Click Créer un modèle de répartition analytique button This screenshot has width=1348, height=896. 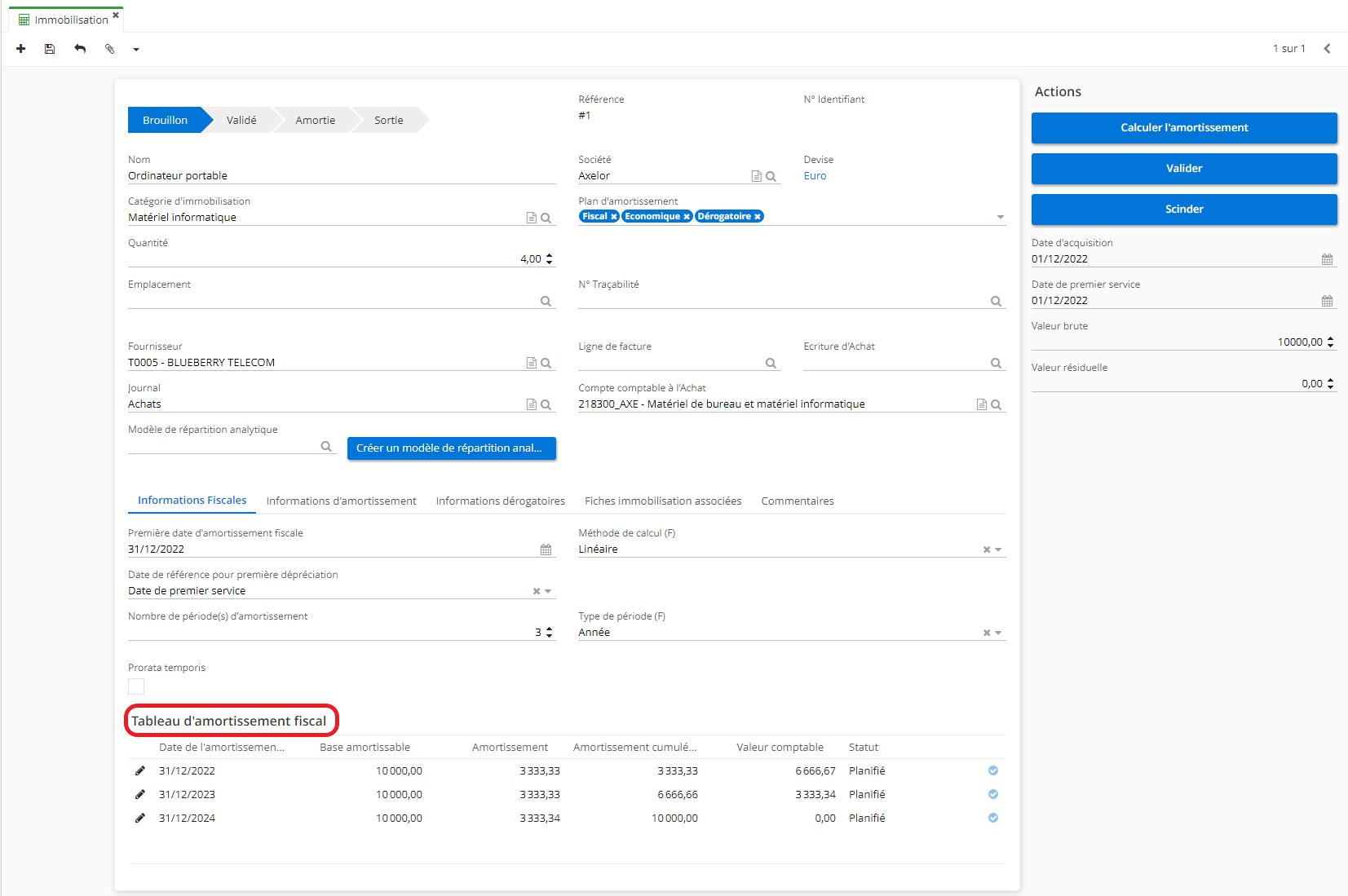click(452, 448)
